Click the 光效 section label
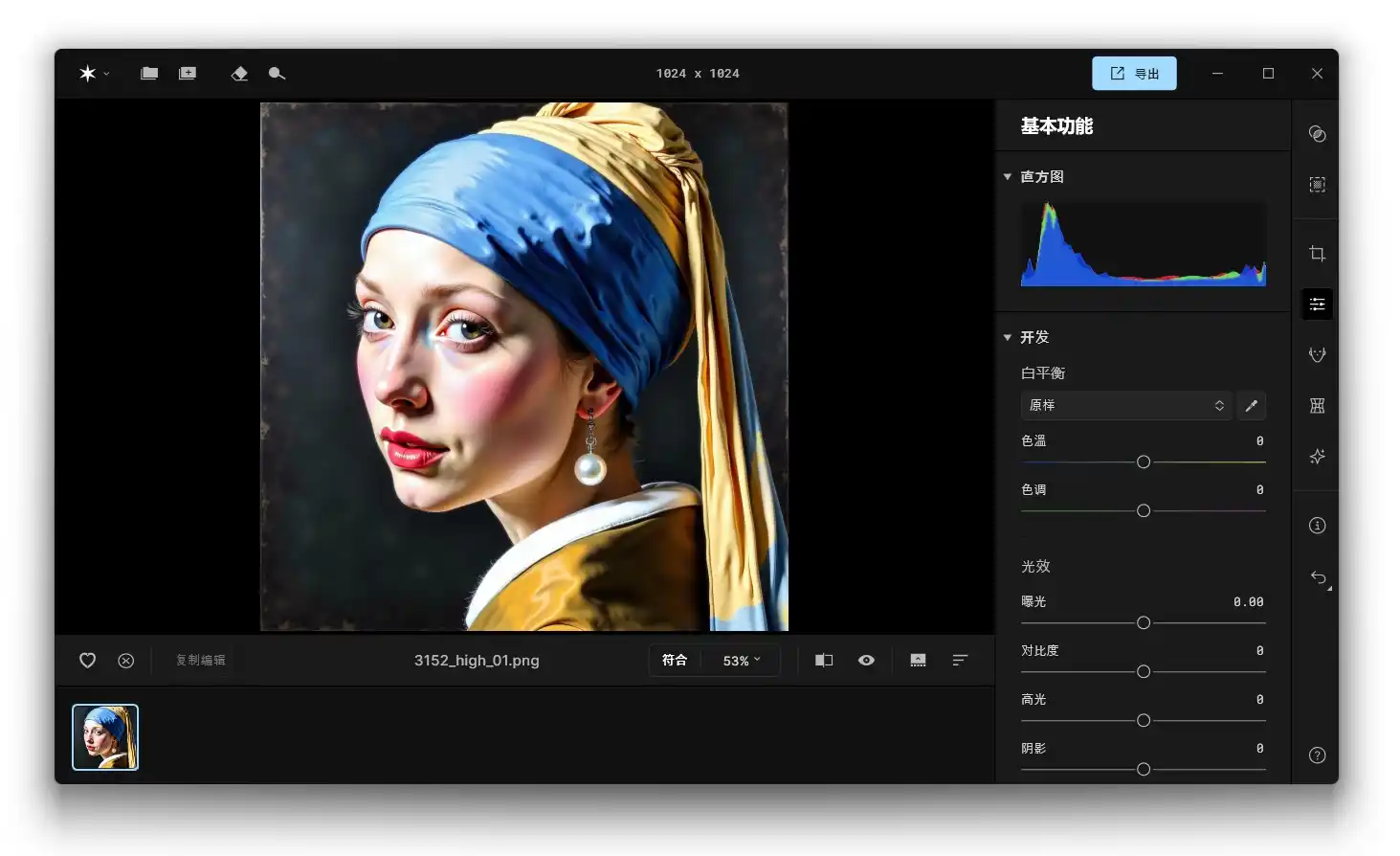This screenshot has height=856, width=1400. click(x=1035, y=567)
